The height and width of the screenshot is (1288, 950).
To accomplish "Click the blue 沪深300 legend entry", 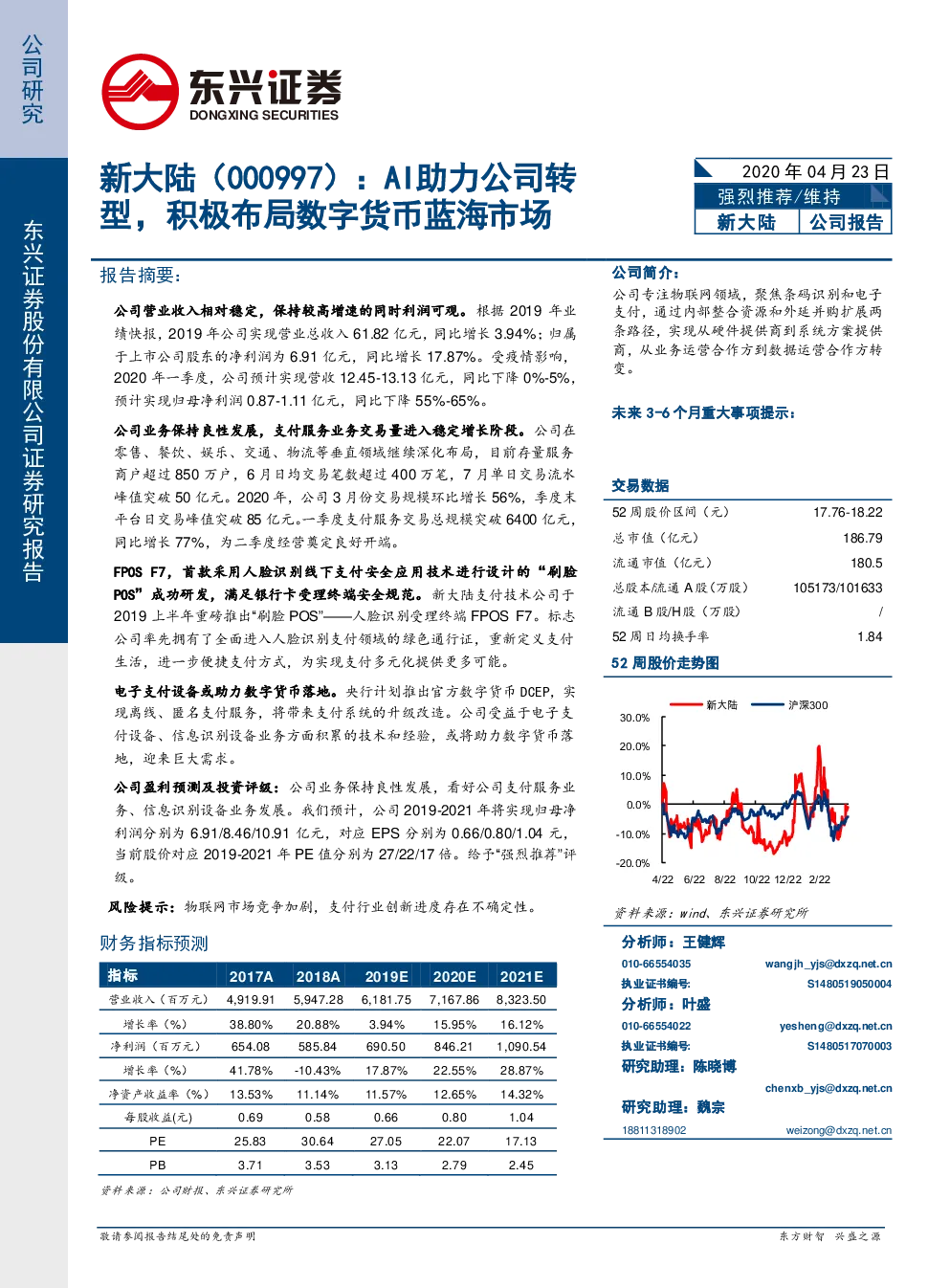I will 790,705.
